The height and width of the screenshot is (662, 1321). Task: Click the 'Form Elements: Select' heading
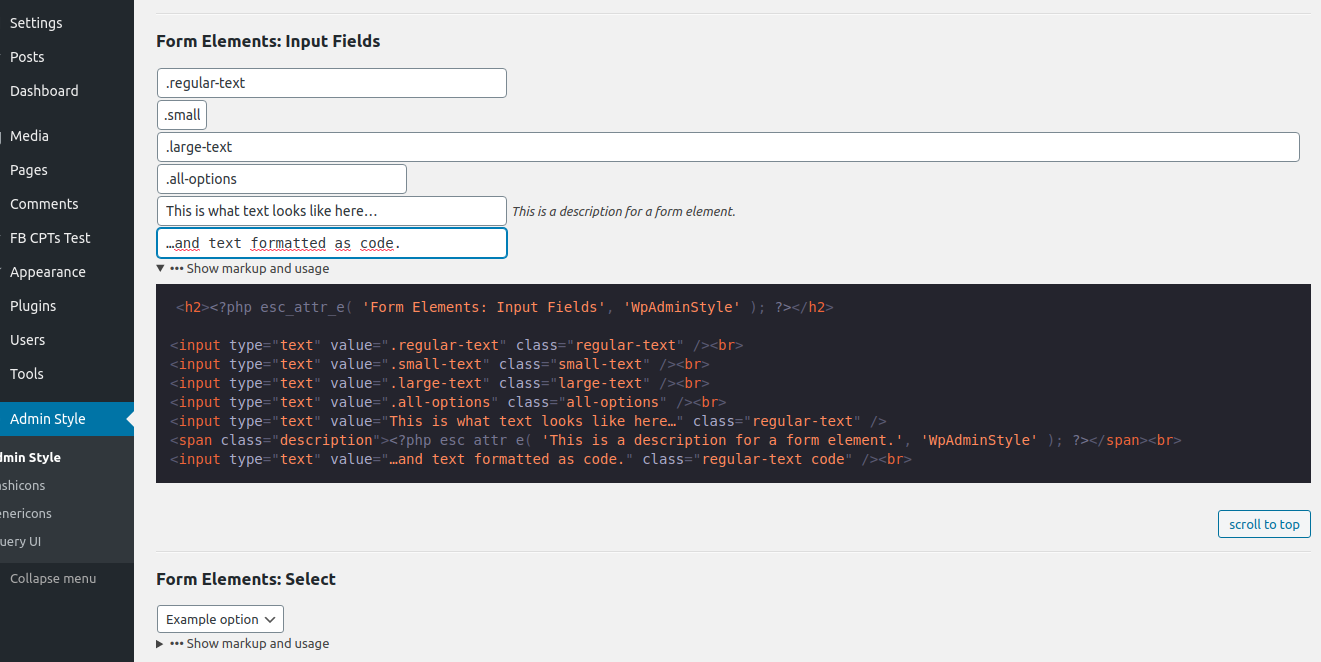246,579
